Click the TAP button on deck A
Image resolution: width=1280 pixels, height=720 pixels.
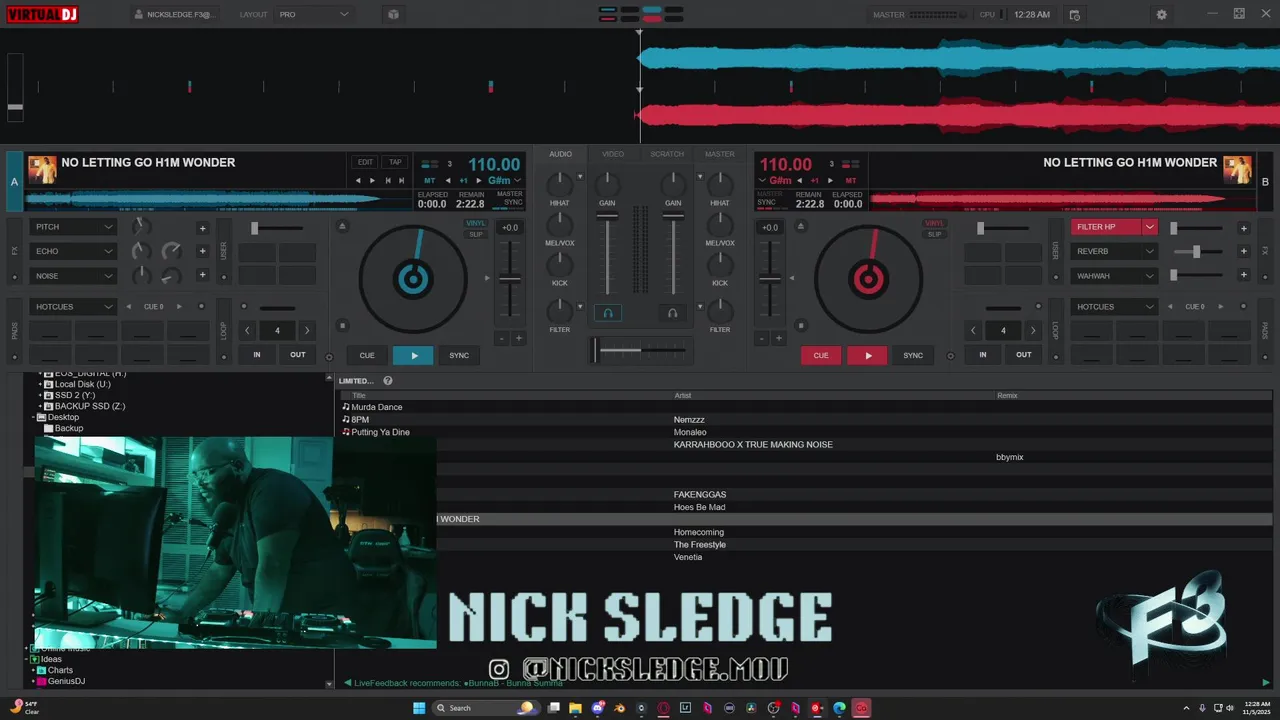tap(395, 162)
